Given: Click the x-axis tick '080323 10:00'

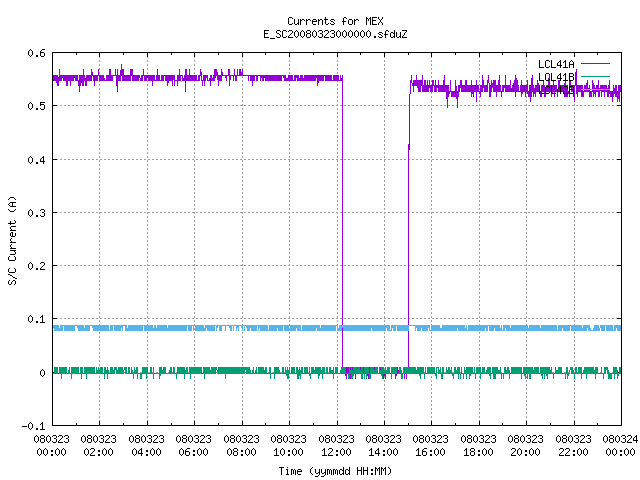Looking at the screenshot, I should coord(289,446).
